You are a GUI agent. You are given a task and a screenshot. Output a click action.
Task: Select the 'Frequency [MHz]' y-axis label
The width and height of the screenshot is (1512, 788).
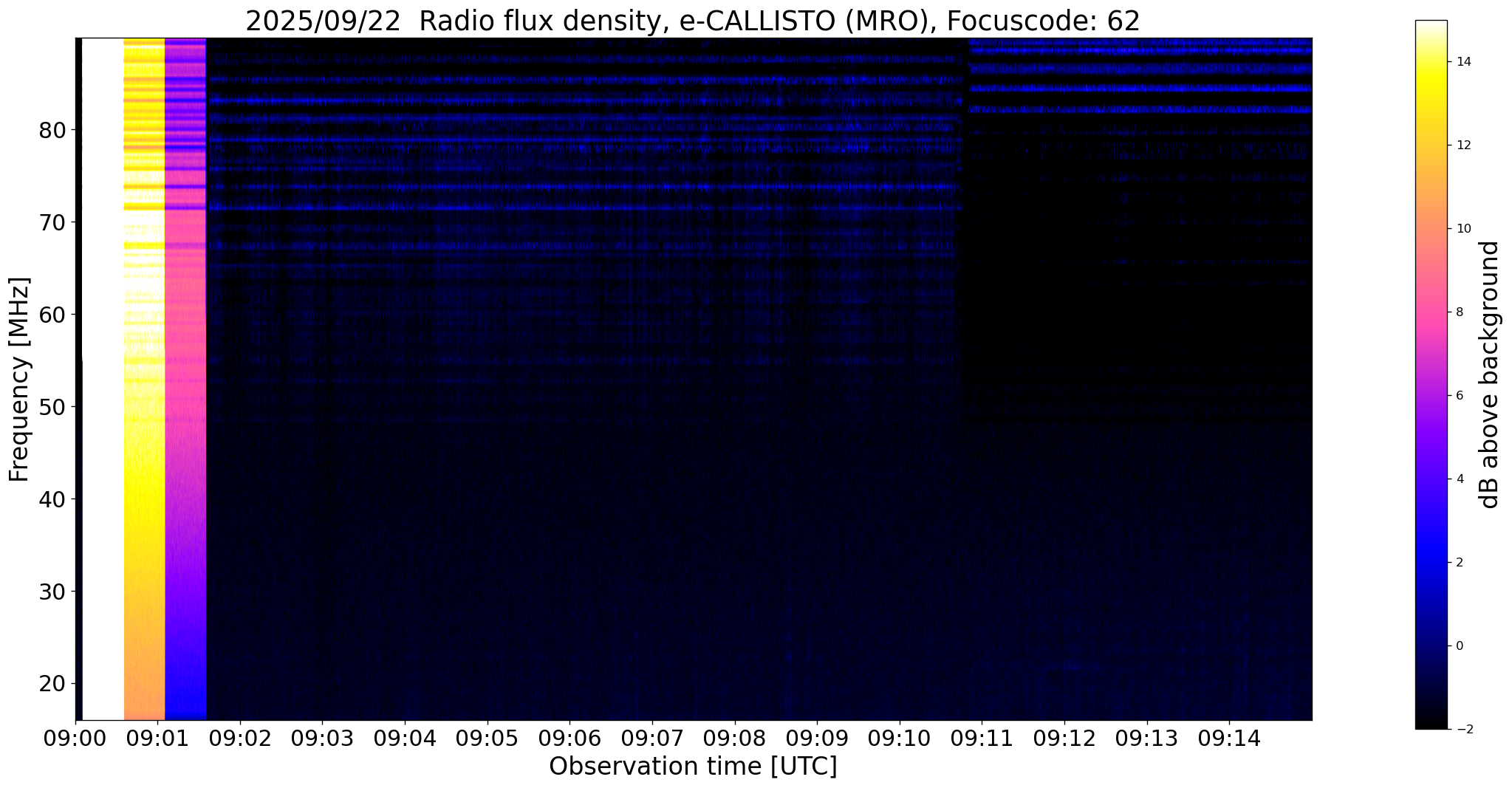click(20, 380)
